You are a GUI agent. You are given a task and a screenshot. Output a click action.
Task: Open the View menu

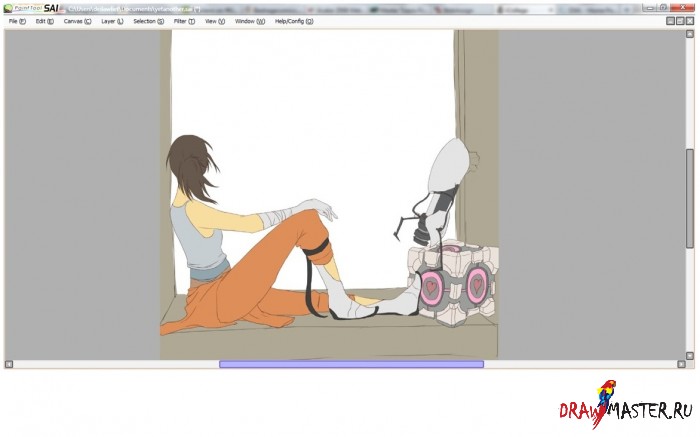(x=215, y=21)
